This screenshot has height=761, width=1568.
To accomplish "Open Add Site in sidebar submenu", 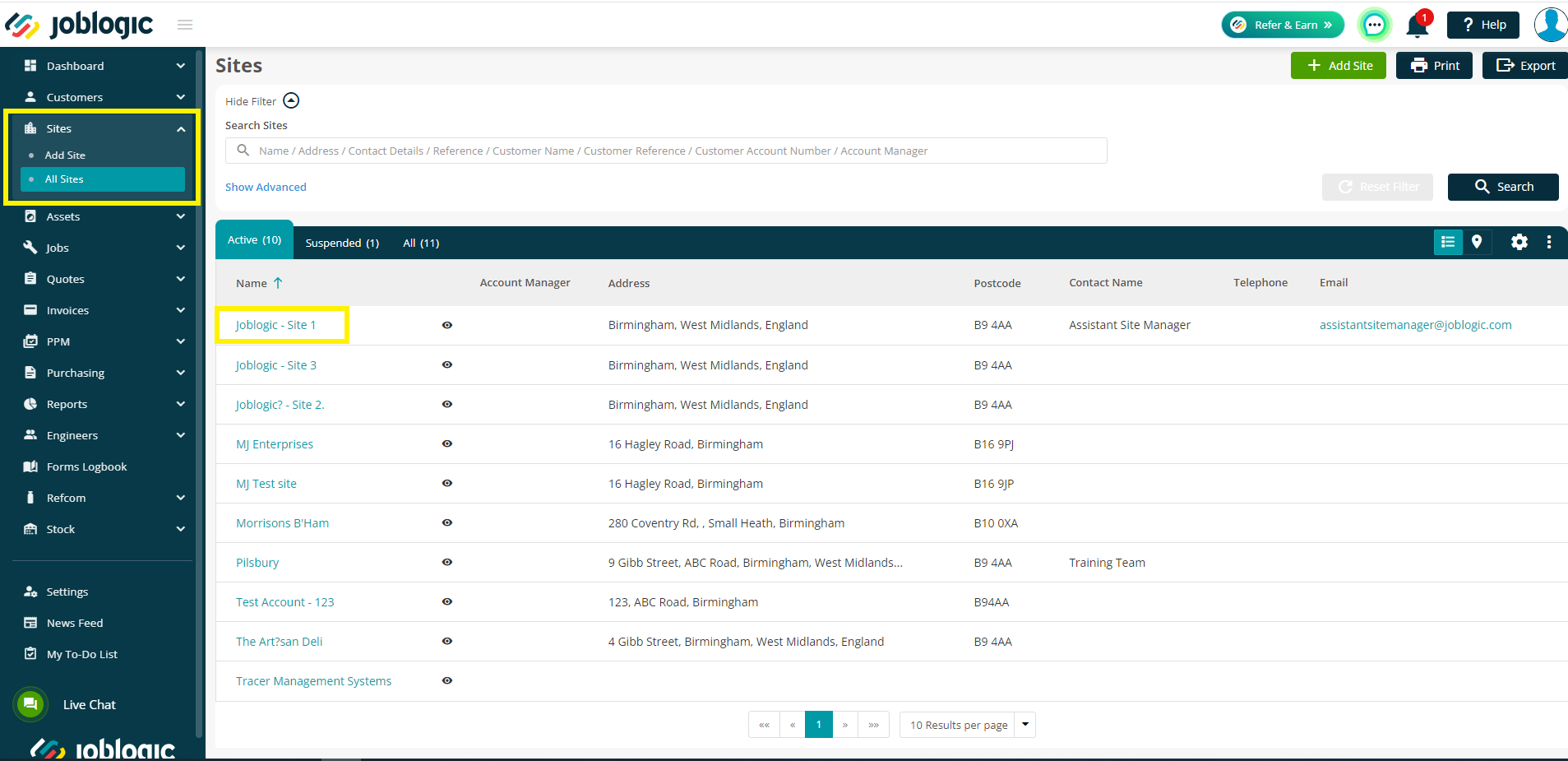I will 65,155.
